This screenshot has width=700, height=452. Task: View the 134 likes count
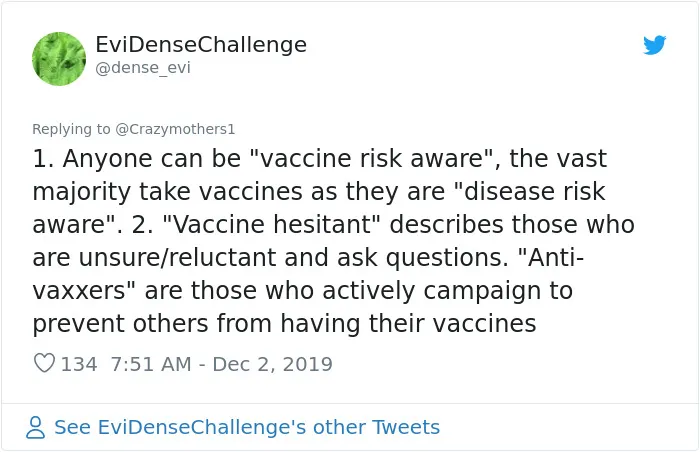(79, 364)
